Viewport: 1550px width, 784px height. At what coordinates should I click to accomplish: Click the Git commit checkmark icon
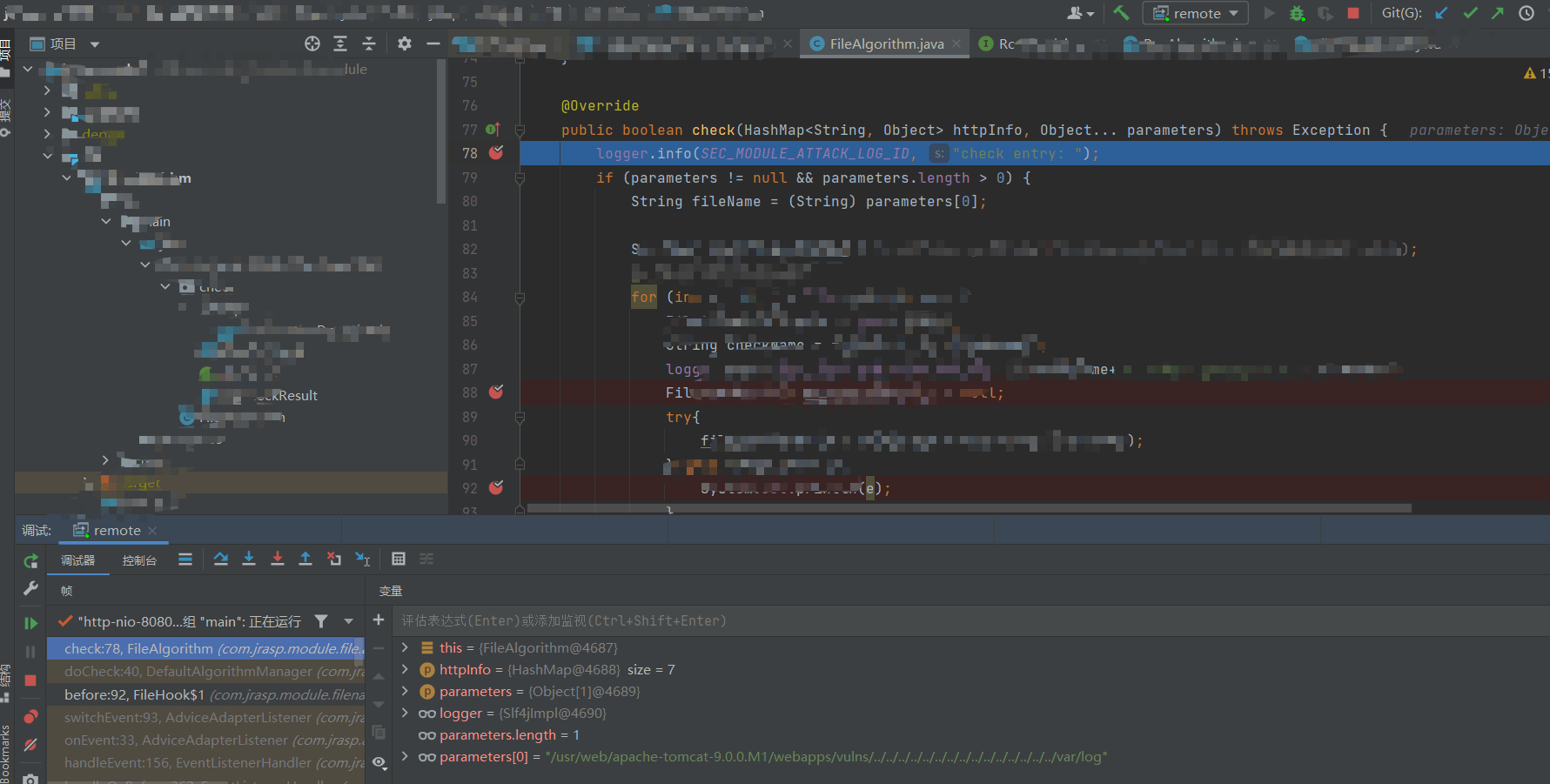[x=1470, y=13]
